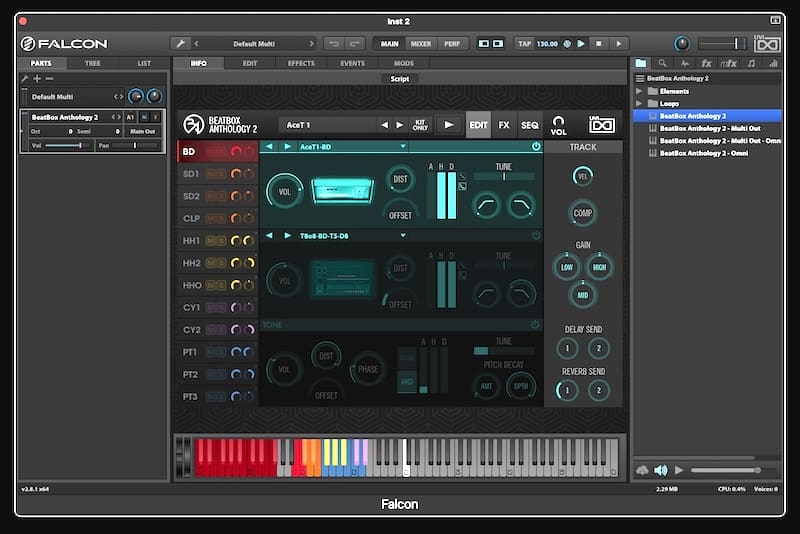Expand the Elements folder
The image size is (800, 534).
[x=639, y=91]
